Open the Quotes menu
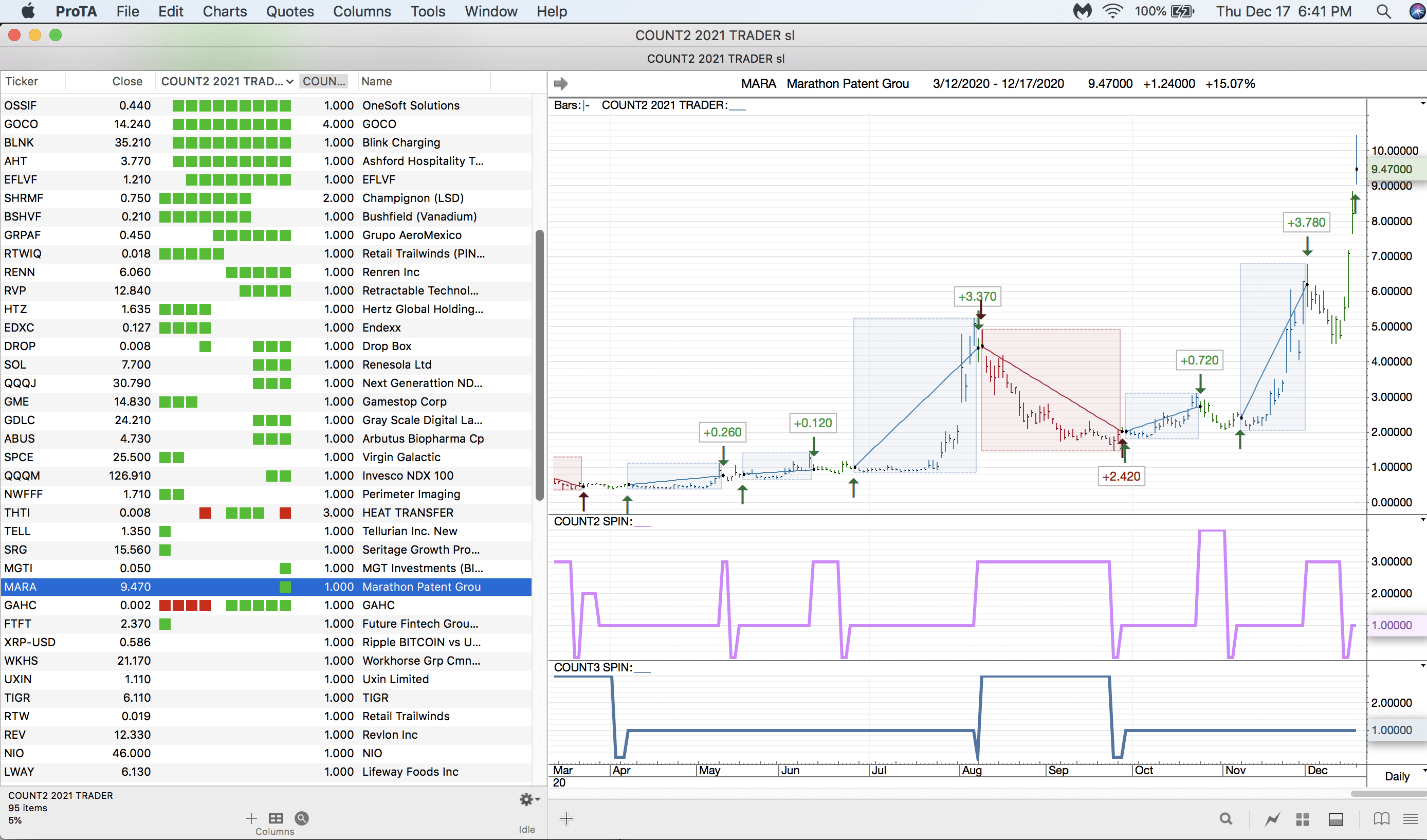Screen dimensions: 1427x840 pos(290,11)
